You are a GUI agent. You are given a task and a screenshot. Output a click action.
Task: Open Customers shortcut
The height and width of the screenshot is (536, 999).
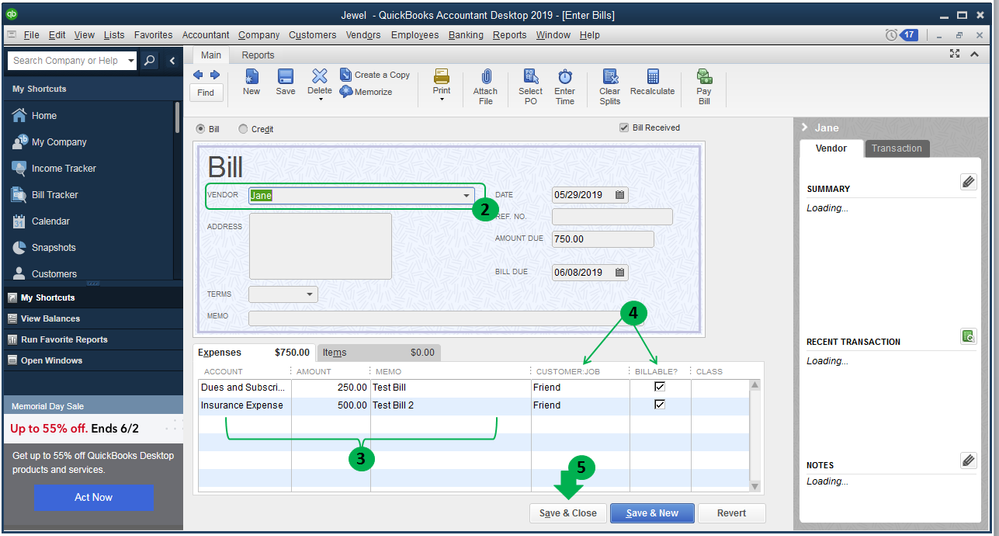54,273
